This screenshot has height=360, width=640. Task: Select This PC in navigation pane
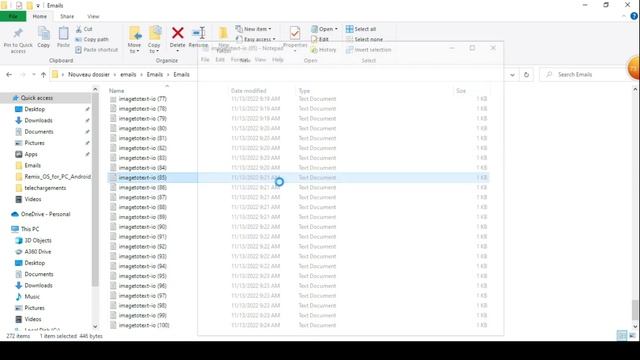click(x=30, y=229)
